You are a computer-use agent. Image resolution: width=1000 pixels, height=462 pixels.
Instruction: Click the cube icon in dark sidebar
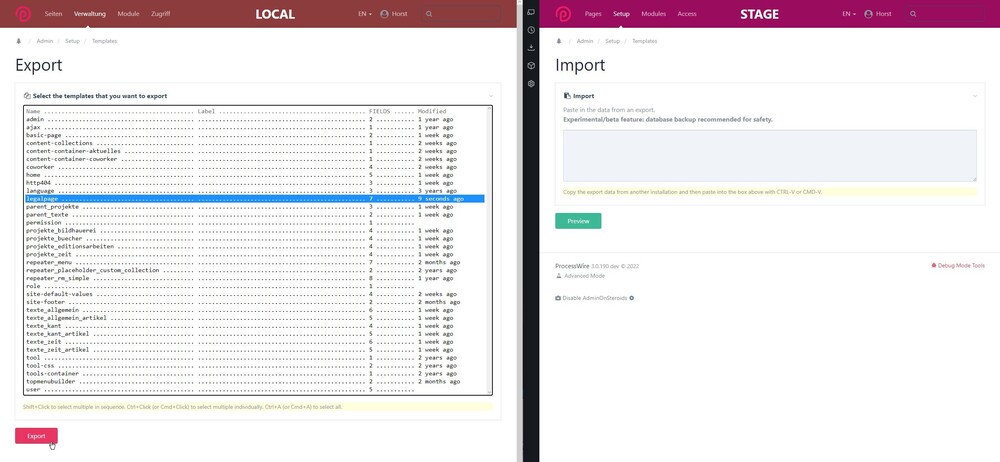[x=531, y=66]
